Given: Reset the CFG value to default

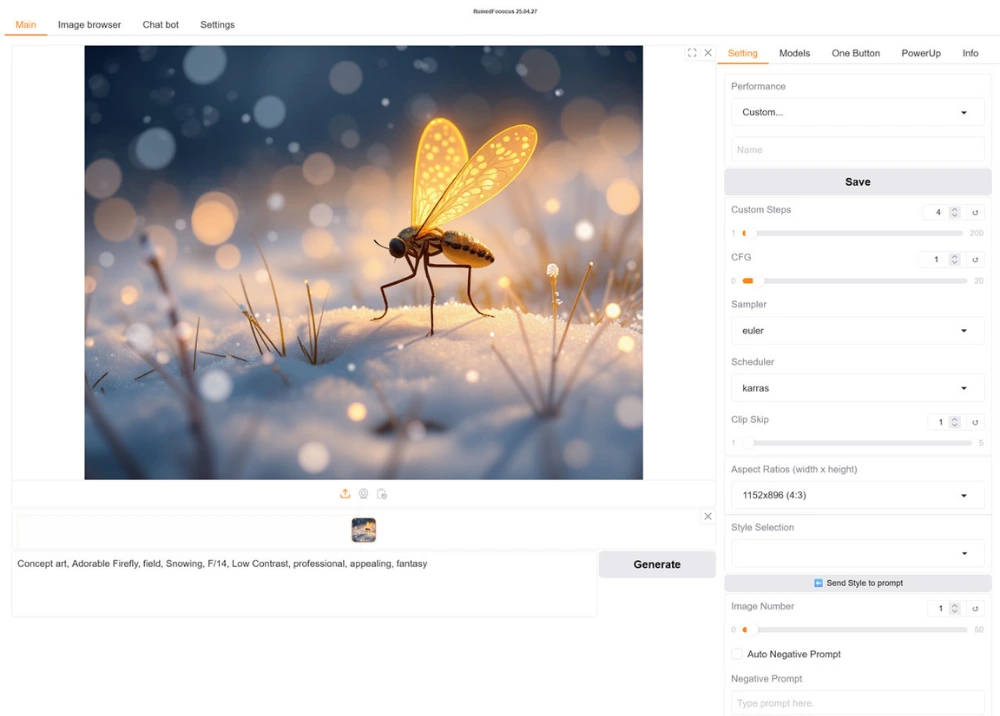Looking at the screenshot, I should [x=975, y=259].
